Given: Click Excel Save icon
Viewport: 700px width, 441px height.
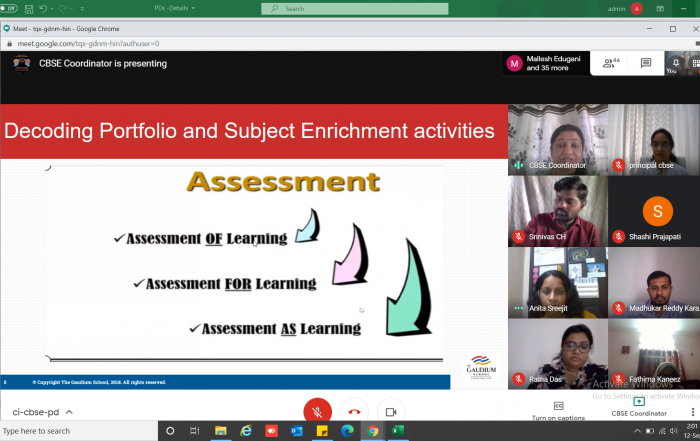Looking at the screenshot, I should click(29, 8).
